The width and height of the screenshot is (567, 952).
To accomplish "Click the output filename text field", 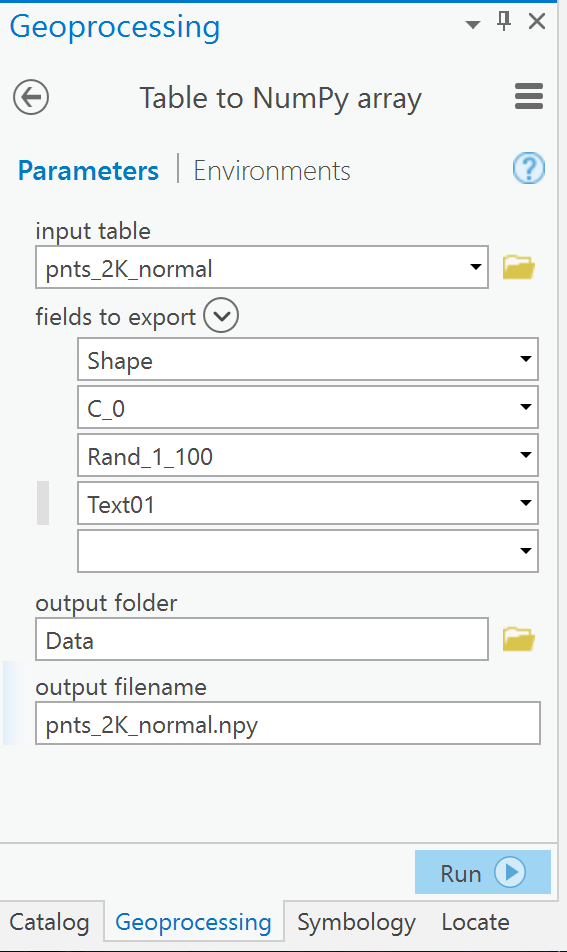I will pyautogui.click(x=288, y=724).
